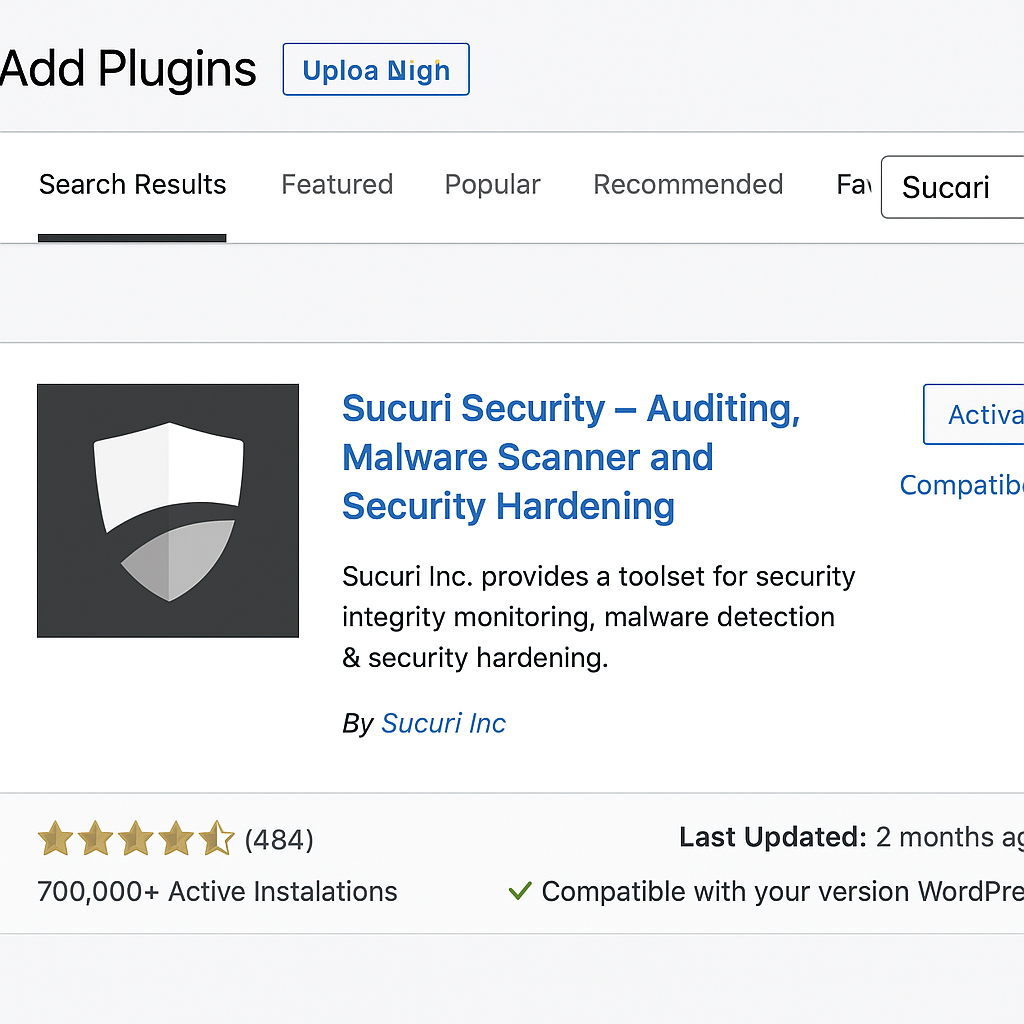
Task: Click the half-filled fifth rating star
Action: pos(217,838)
